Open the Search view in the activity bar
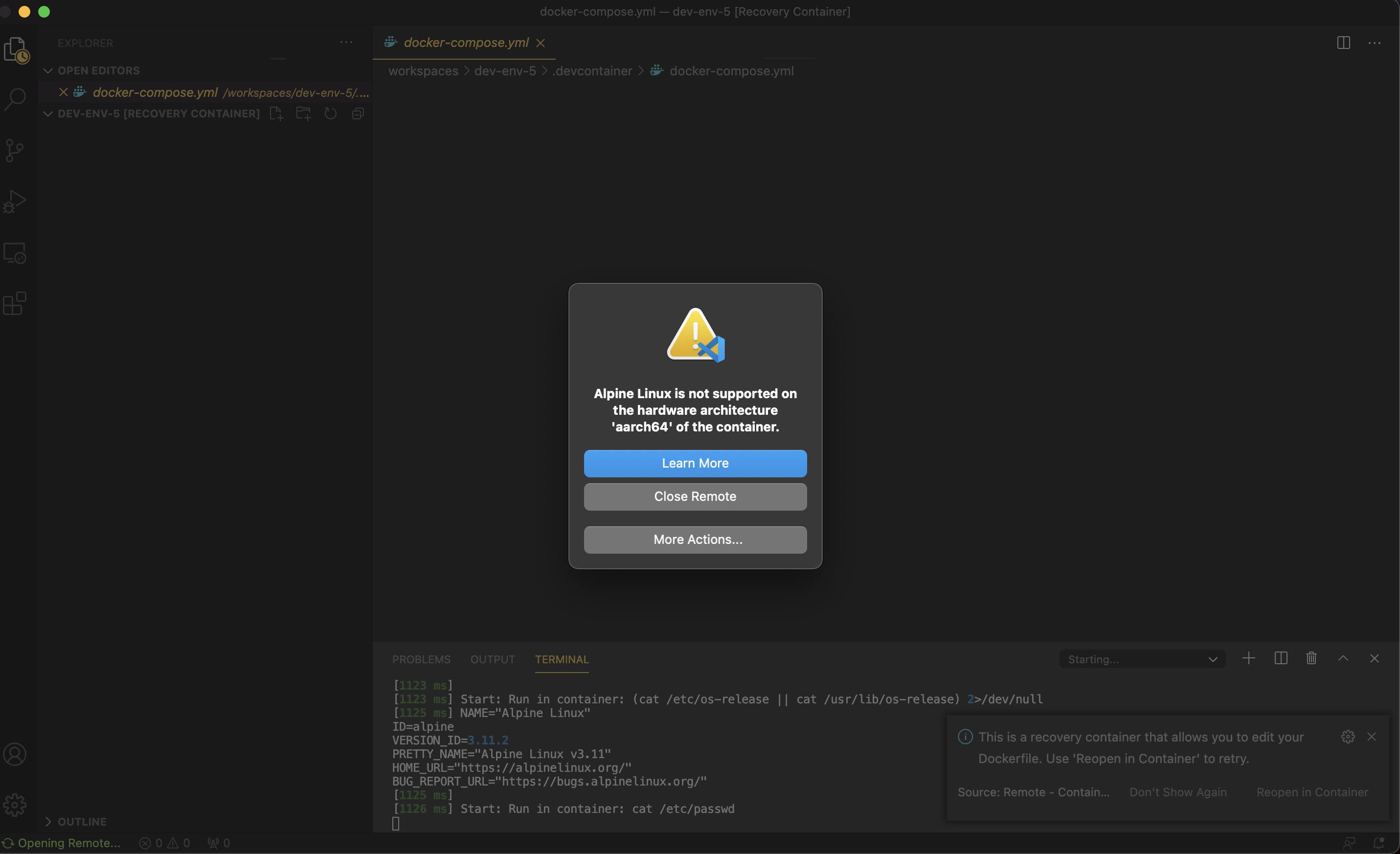Image resolution: width=1400 pixels, height=854 pixels. tap(15, 99)
